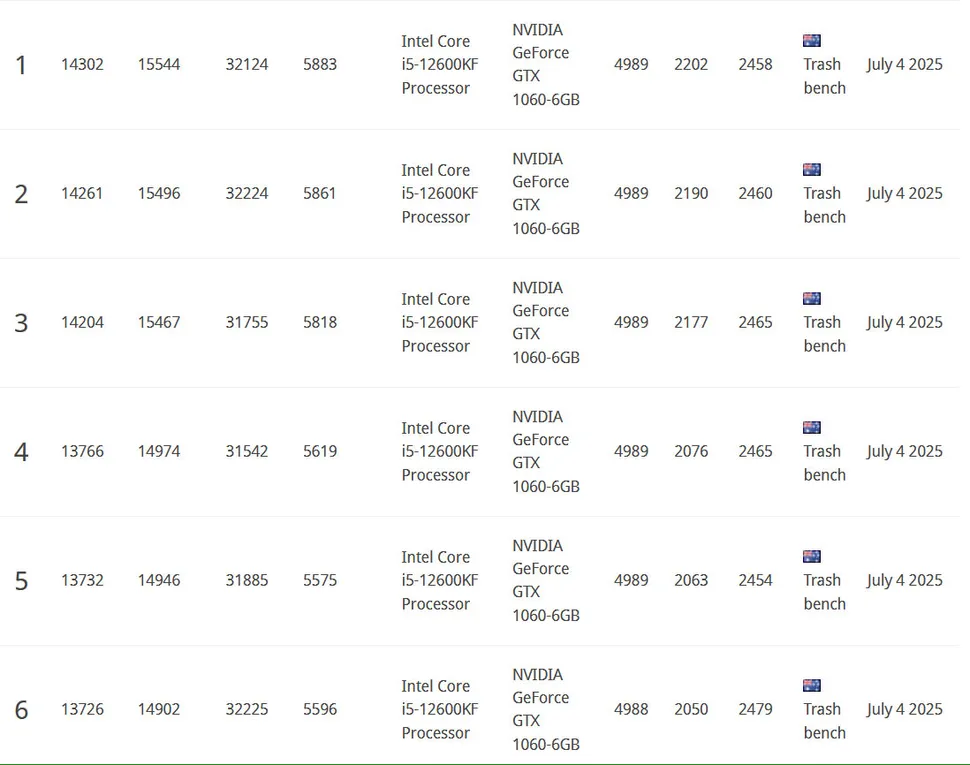Click Intel Core i5-12600KF Processor in rank 4 row
The image size is (970, 765).
click(439, 452)
